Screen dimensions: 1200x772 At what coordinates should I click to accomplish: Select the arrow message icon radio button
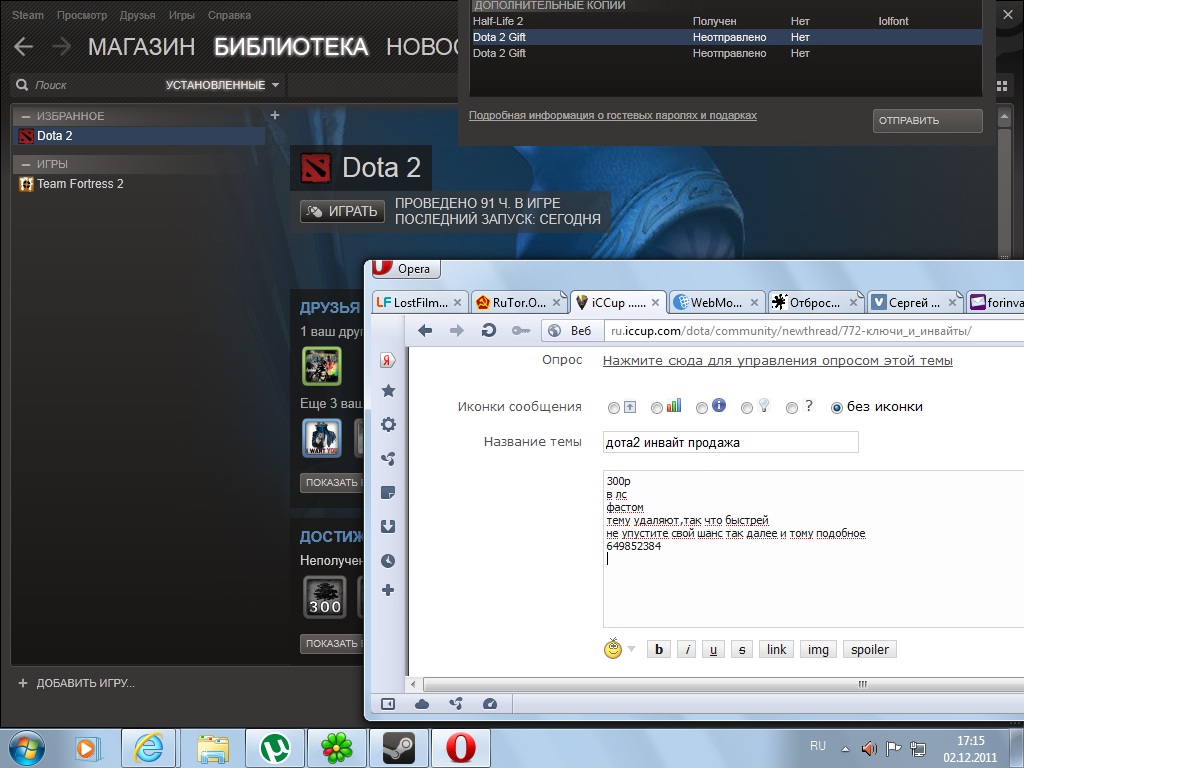click(x=614, y=408)
